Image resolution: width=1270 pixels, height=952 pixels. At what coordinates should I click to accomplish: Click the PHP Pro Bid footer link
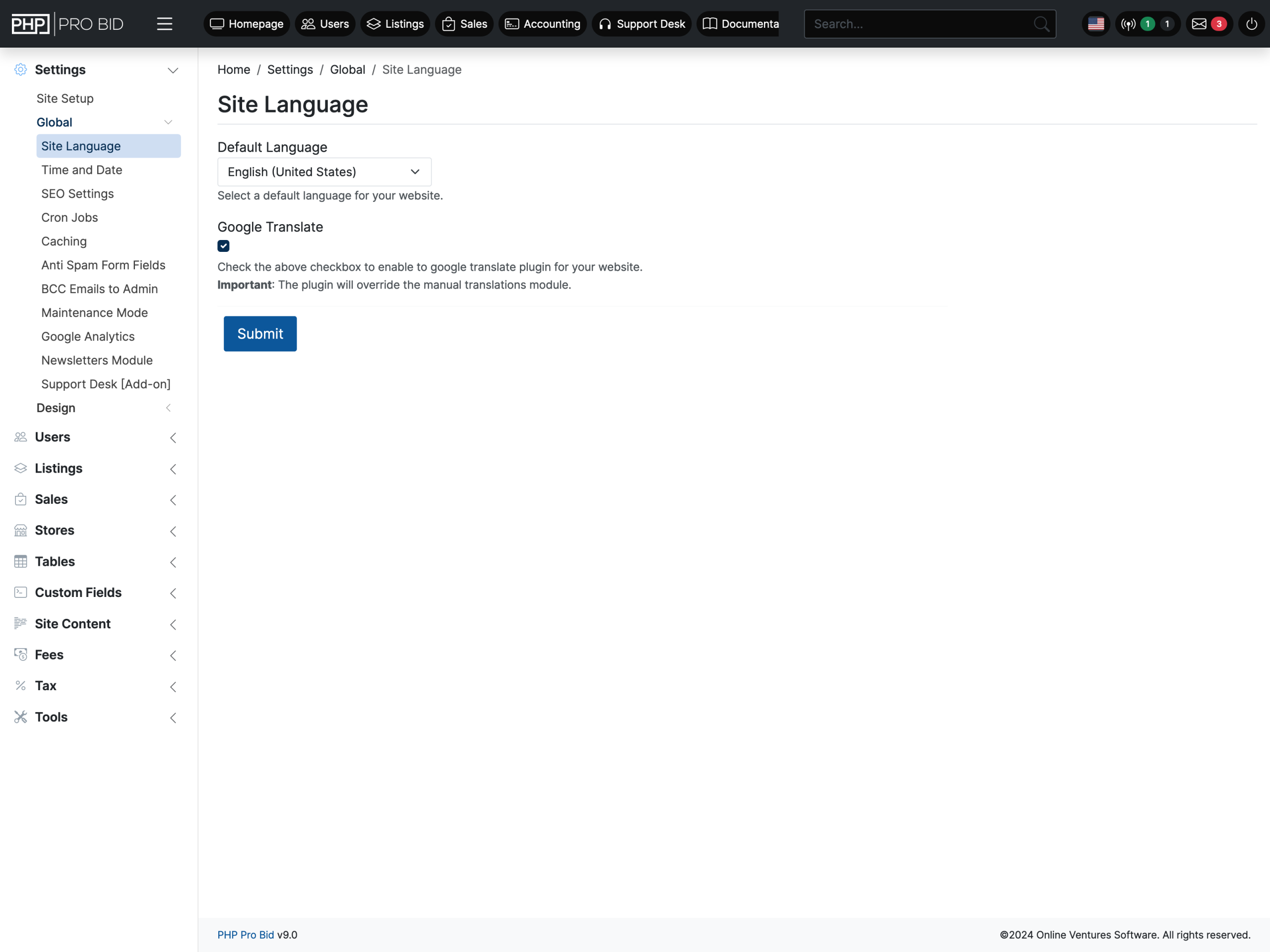click(245, 934)
